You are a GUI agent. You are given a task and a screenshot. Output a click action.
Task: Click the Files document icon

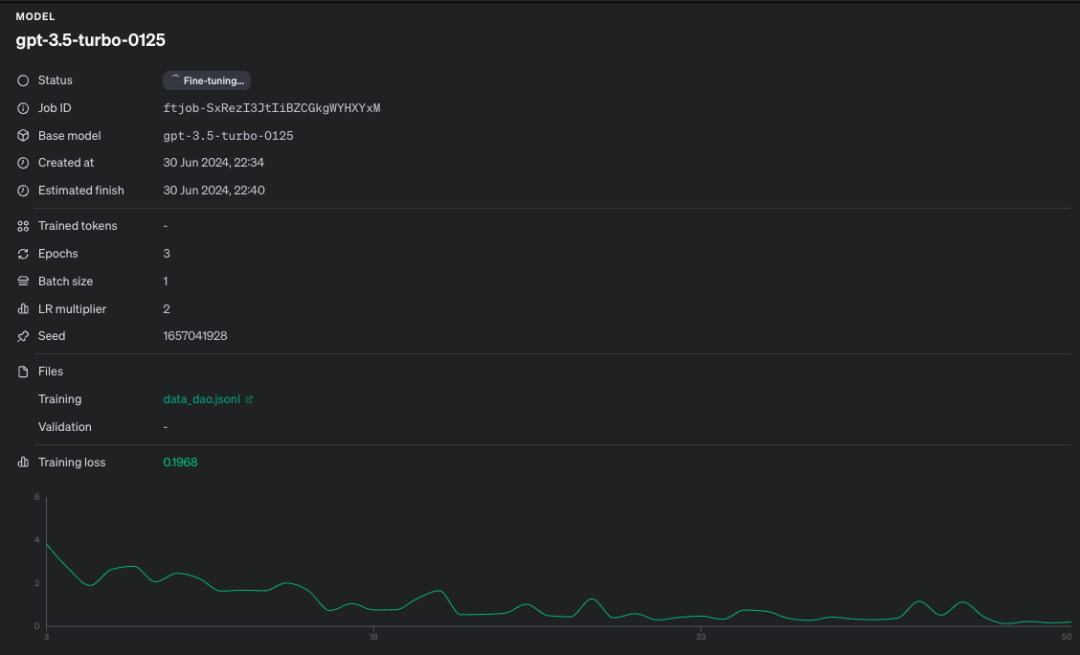[x=23, y=371]
